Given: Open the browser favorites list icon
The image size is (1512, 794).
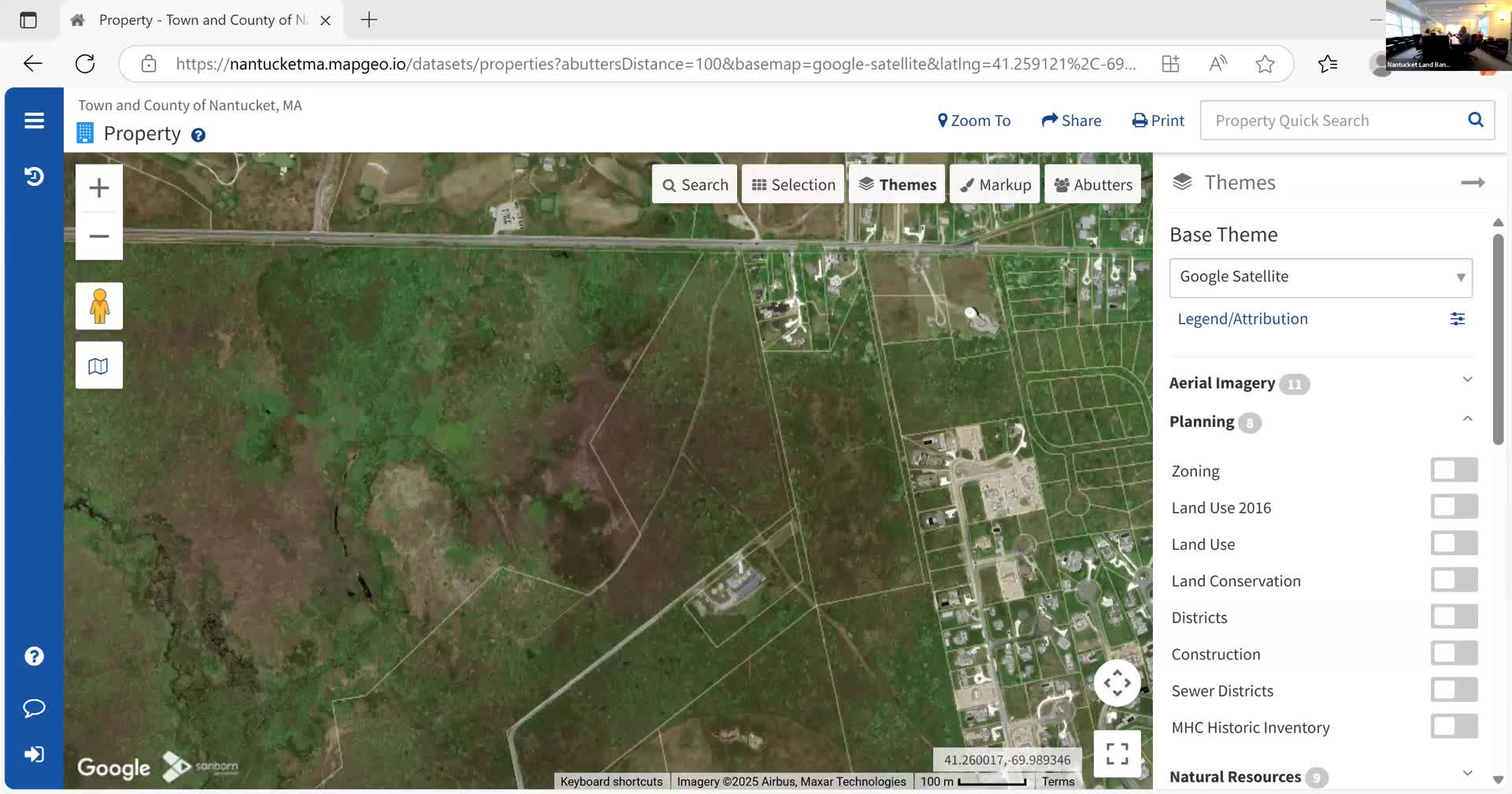Looking at the screenshot, I should coord(1328,64).
